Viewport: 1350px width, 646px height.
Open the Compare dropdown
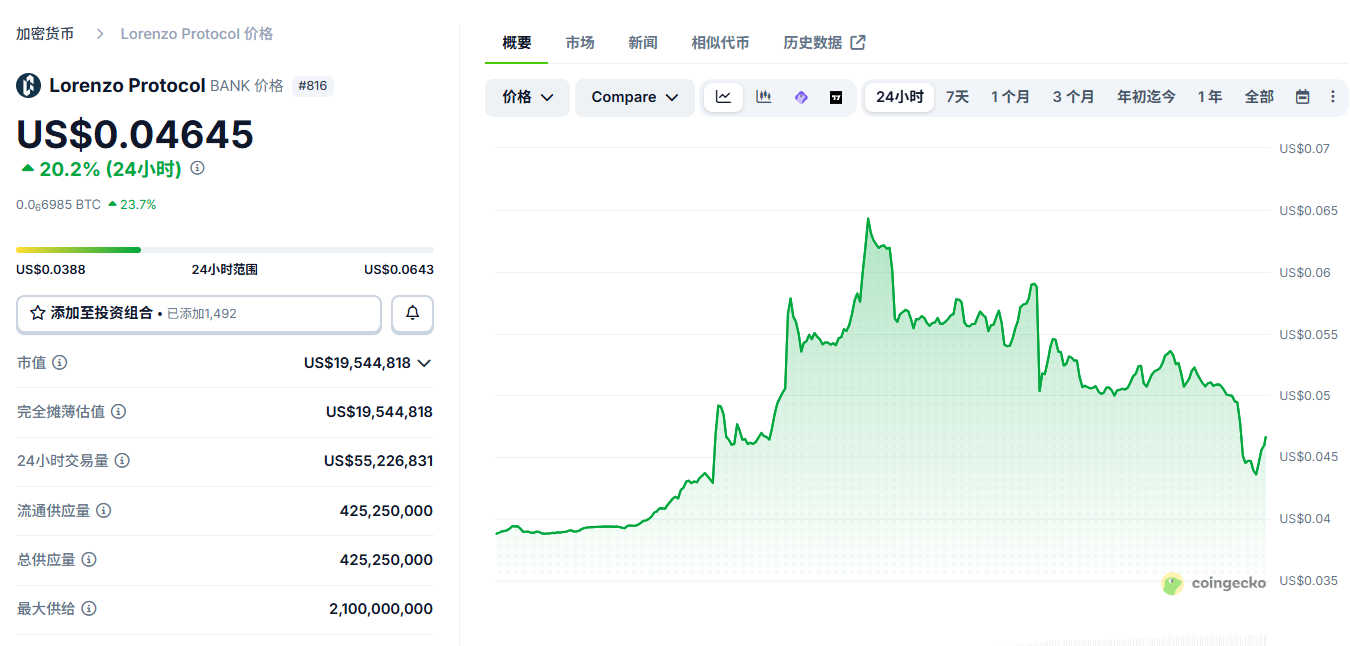click(634, 97)
